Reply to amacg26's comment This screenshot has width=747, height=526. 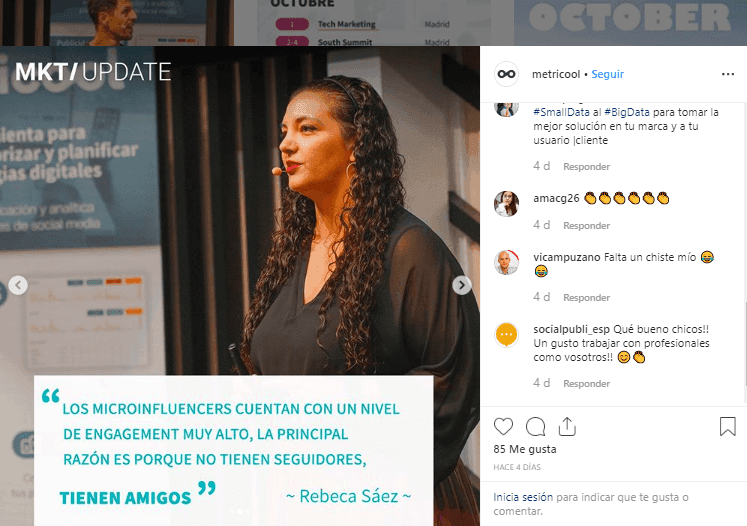[586, 225]
